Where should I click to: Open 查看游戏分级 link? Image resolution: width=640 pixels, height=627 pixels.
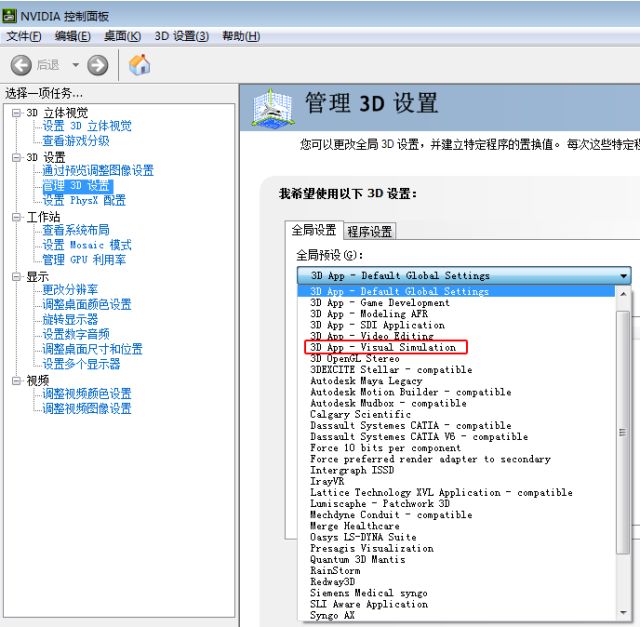click(x=76, y=141)
